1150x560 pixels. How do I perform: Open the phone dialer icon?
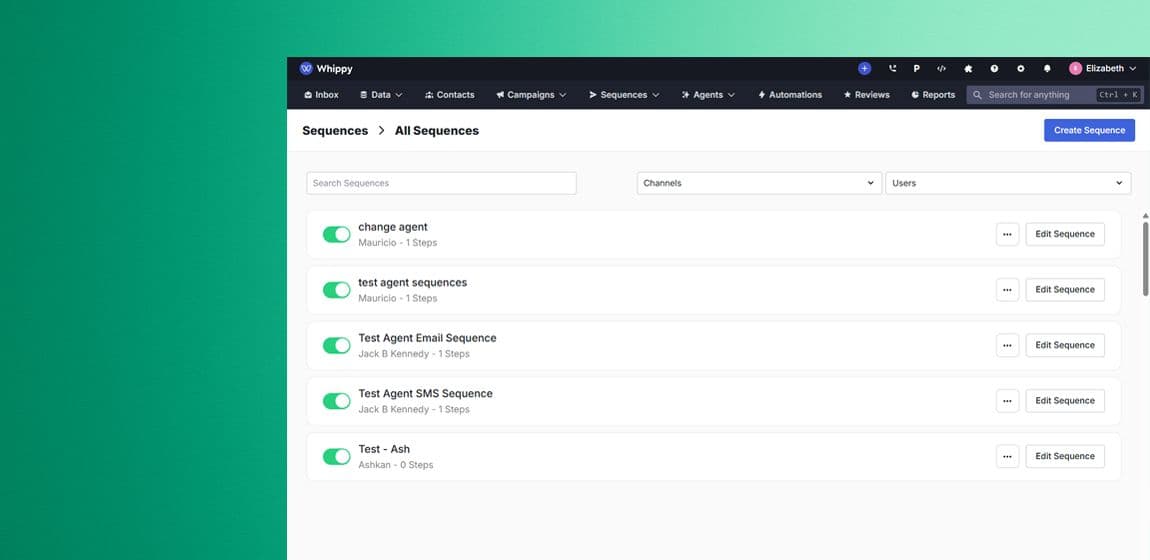pos(892,69)
